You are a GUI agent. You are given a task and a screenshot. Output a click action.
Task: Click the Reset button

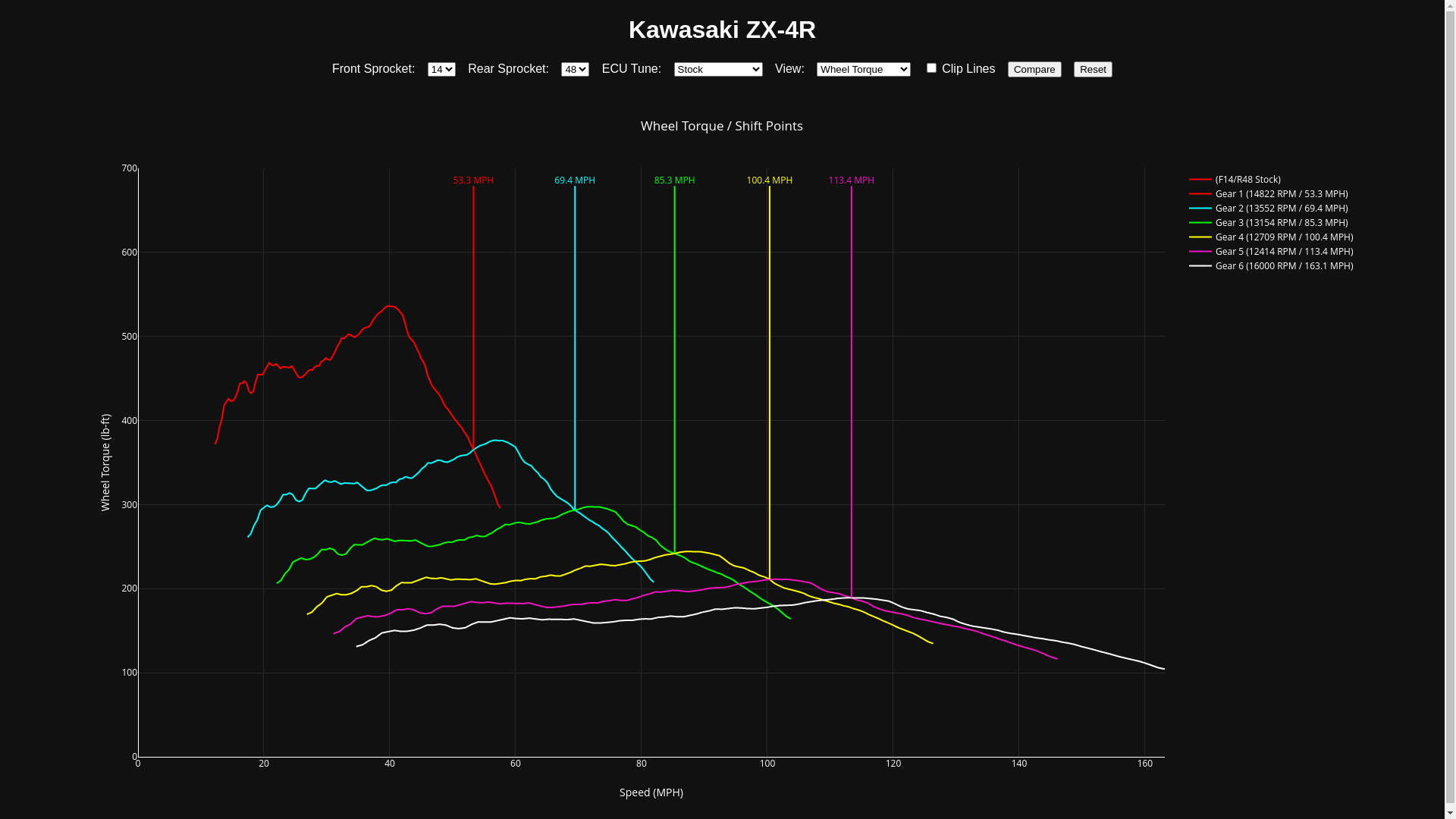(x=1093, y=69)
